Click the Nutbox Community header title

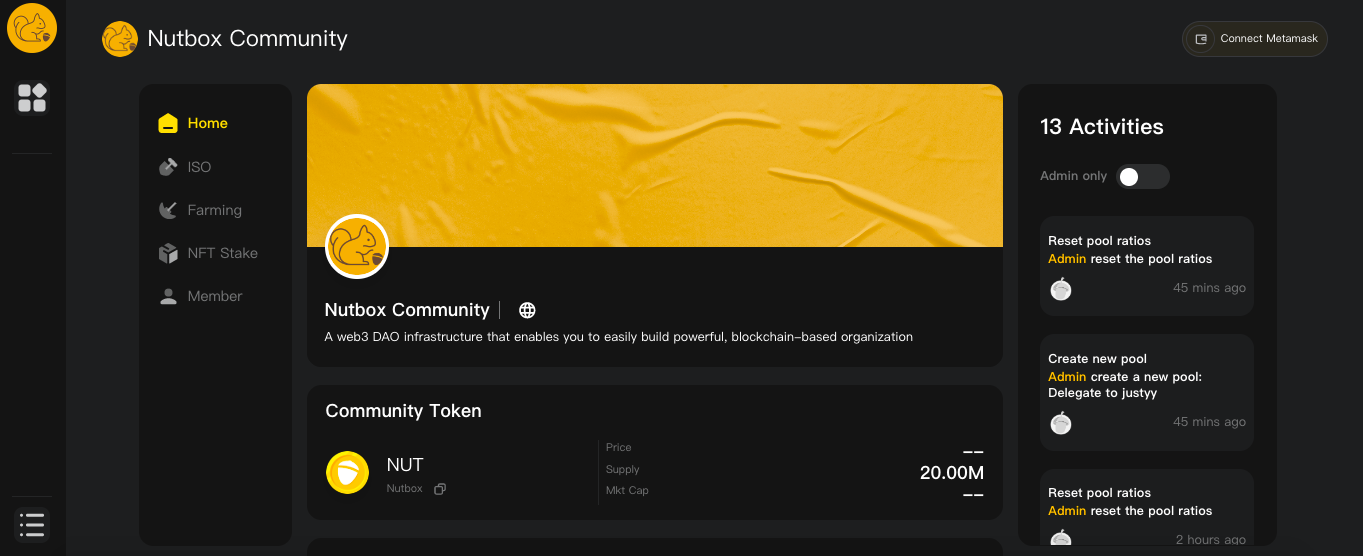pos(247,39)
